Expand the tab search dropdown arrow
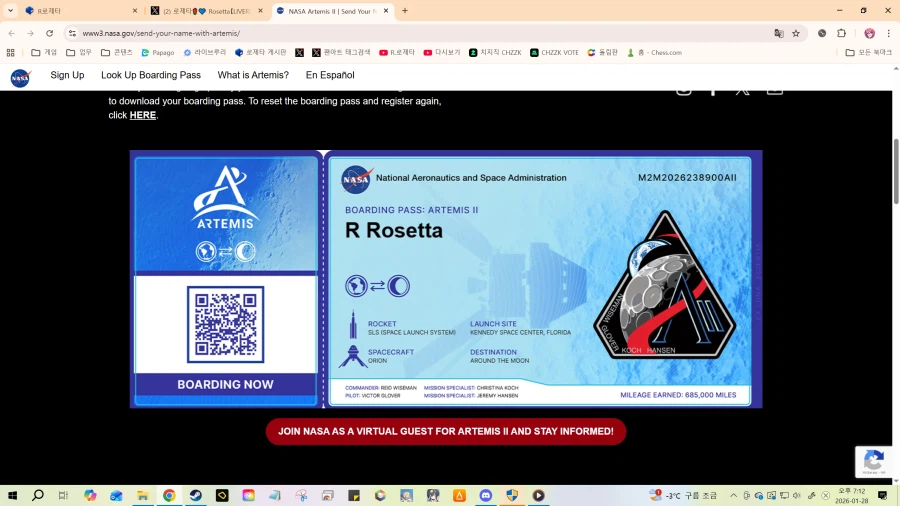 tap(10, 10)
